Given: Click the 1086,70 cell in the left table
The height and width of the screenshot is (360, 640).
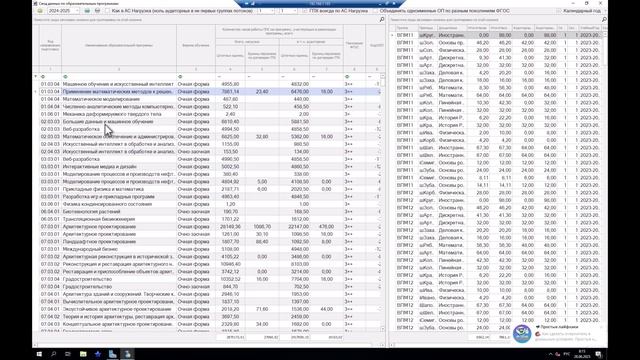Looking at the screenshot, I should point(262,227).
